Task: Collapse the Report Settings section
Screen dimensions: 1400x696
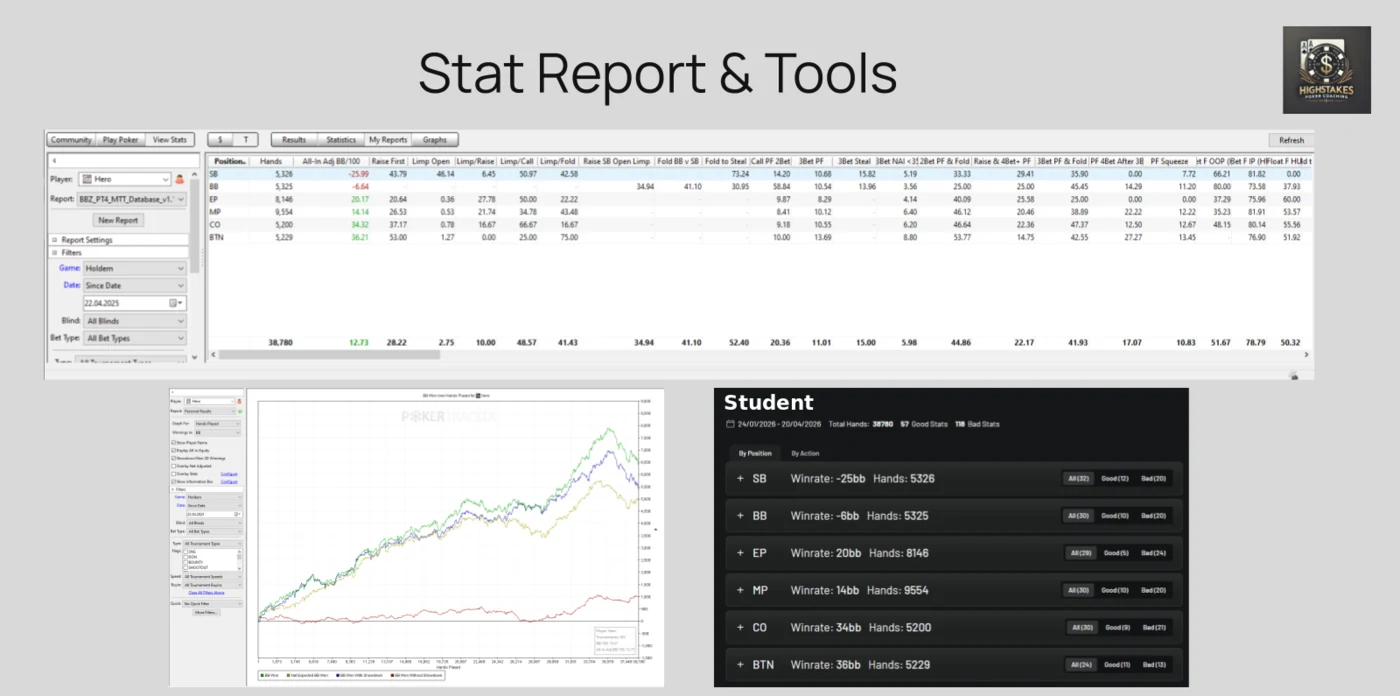Action: [x=54, y=240]
